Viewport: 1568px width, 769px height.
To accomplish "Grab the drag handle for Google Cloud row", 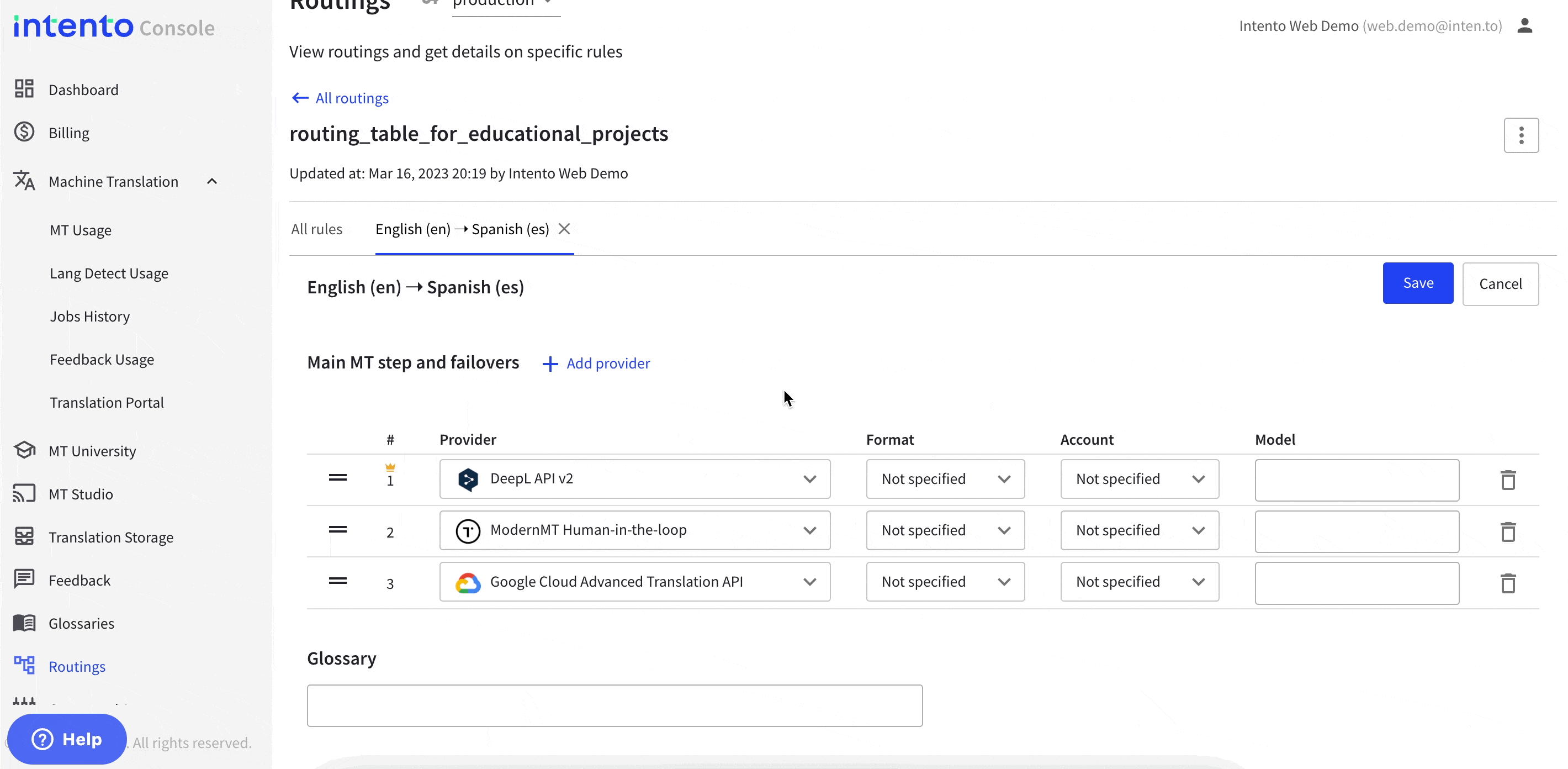I will click(338, 581).
